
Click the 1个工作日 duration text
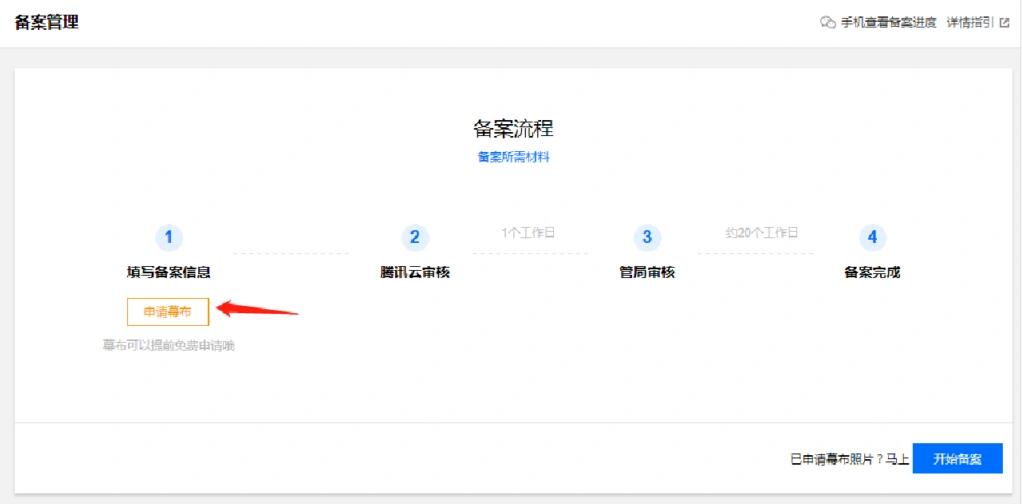(x=528, y=233)
